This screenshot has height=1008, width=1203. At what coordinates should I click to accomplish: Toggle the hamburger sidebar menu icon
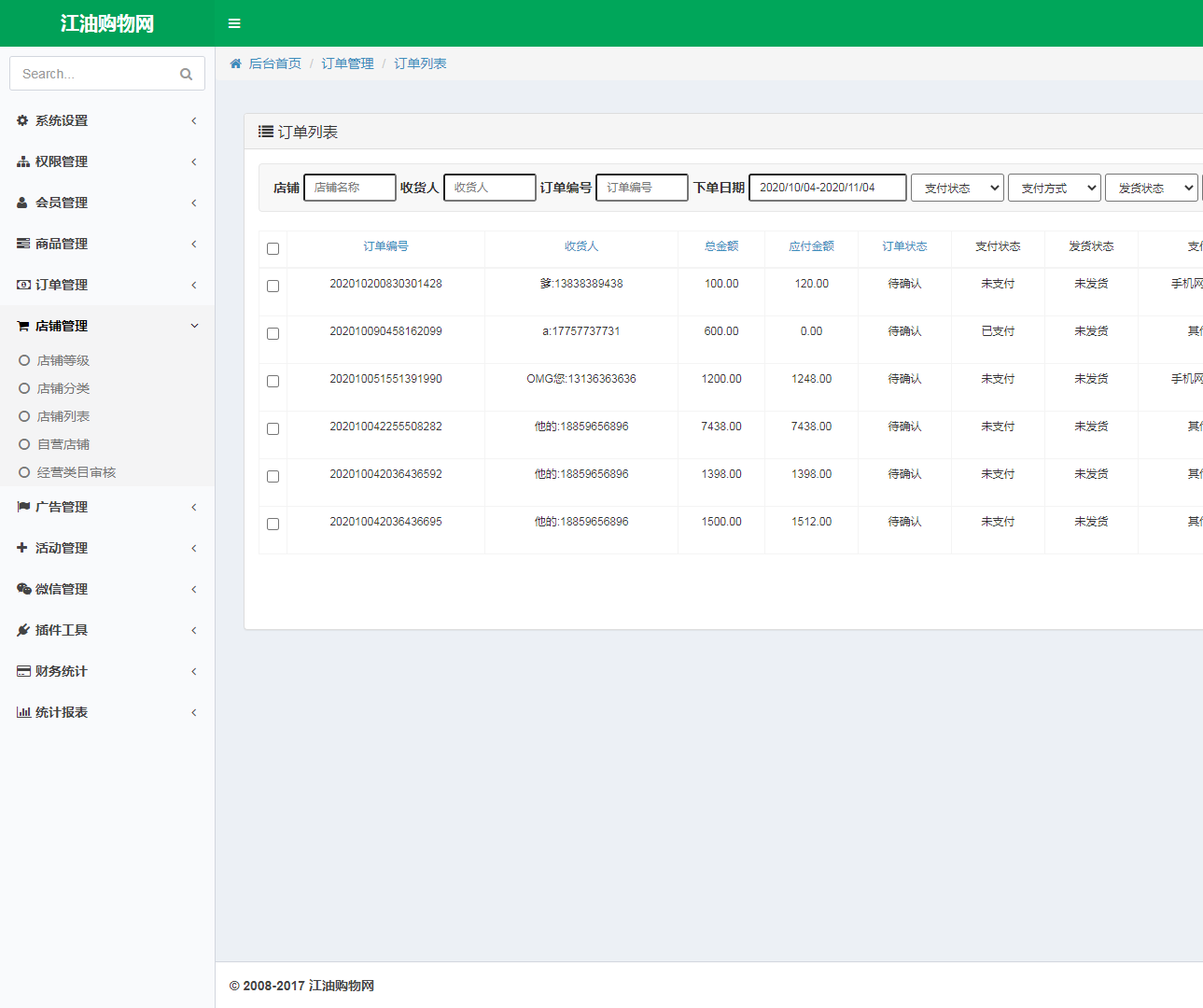click(x=234, y=23)
